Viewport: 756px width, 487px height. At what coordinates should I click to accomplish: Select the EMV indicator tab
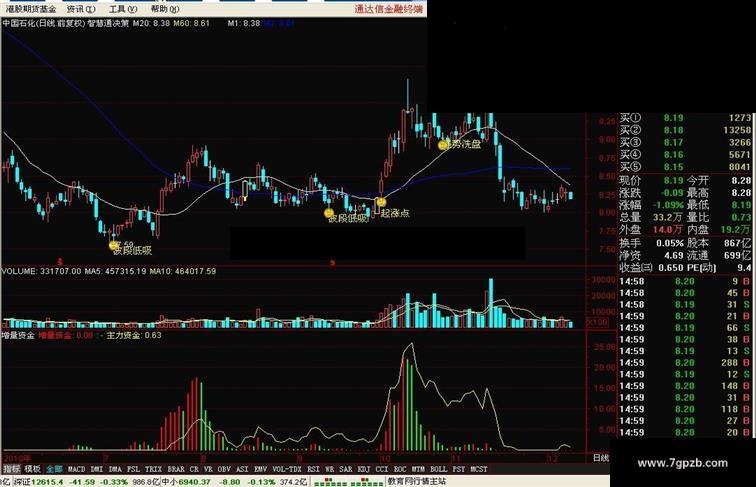(x=261, y=469)
